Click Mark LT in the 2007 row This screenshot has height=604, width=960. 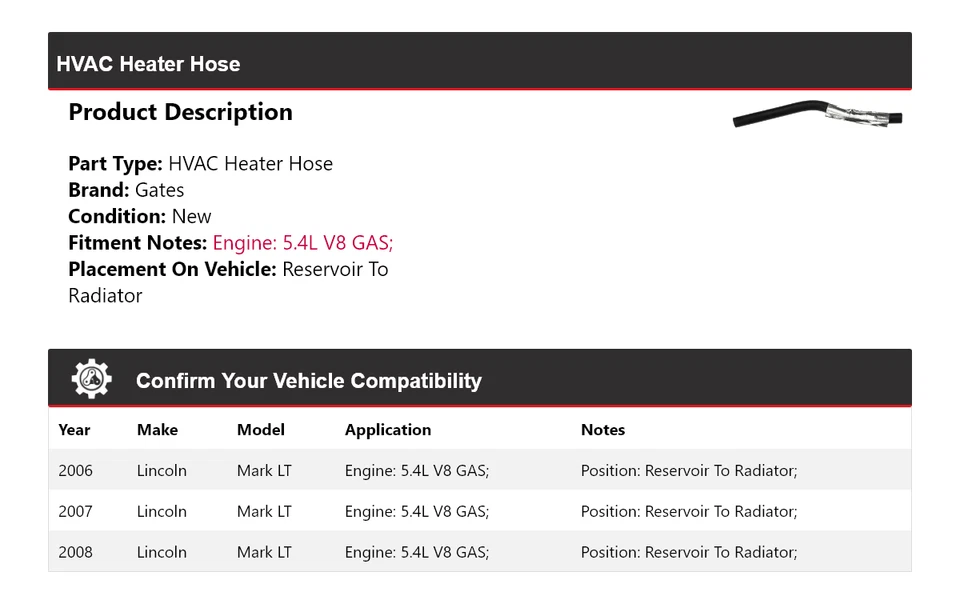264,512
